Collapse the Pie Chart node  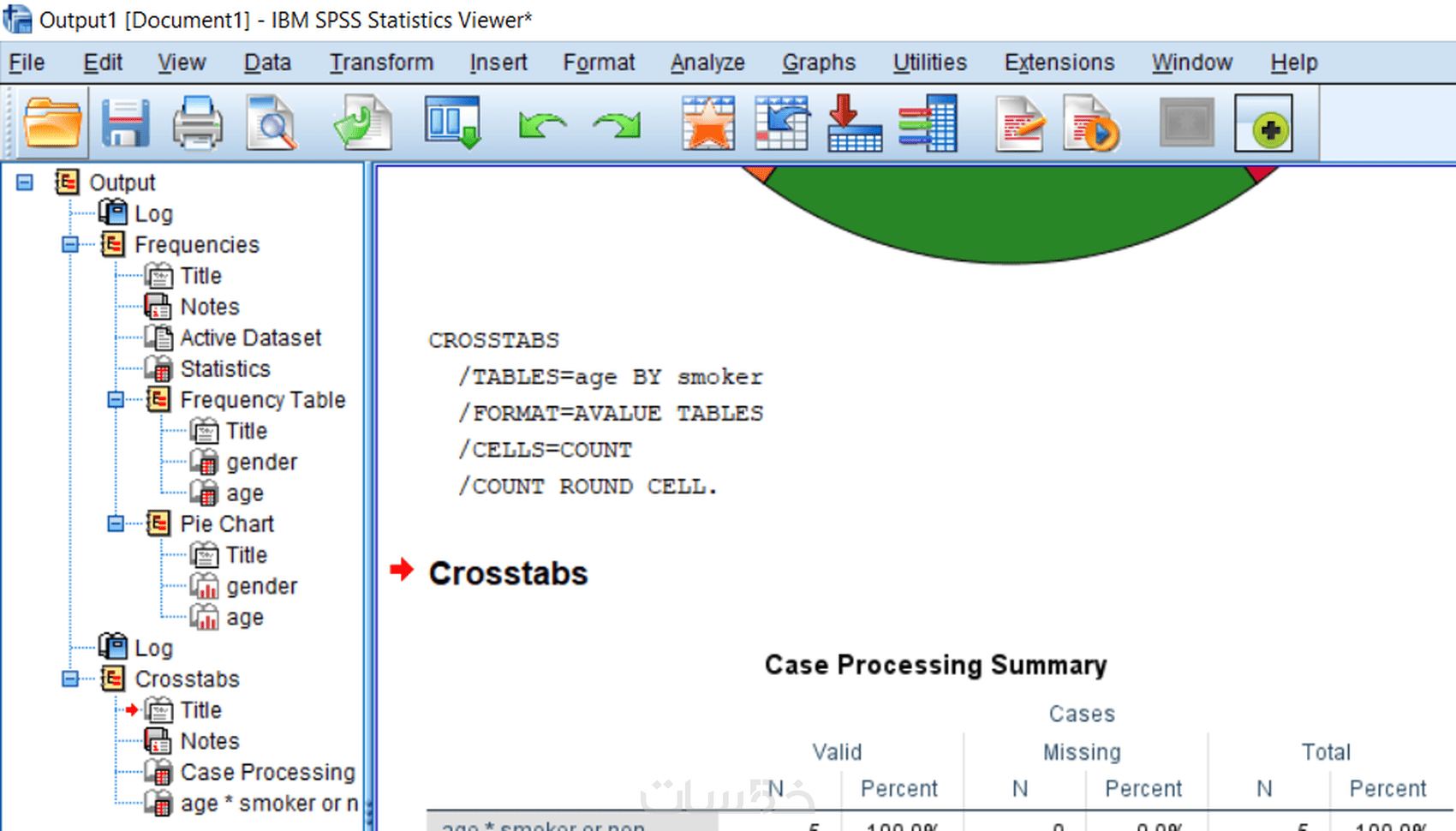(x=116, y=524)
